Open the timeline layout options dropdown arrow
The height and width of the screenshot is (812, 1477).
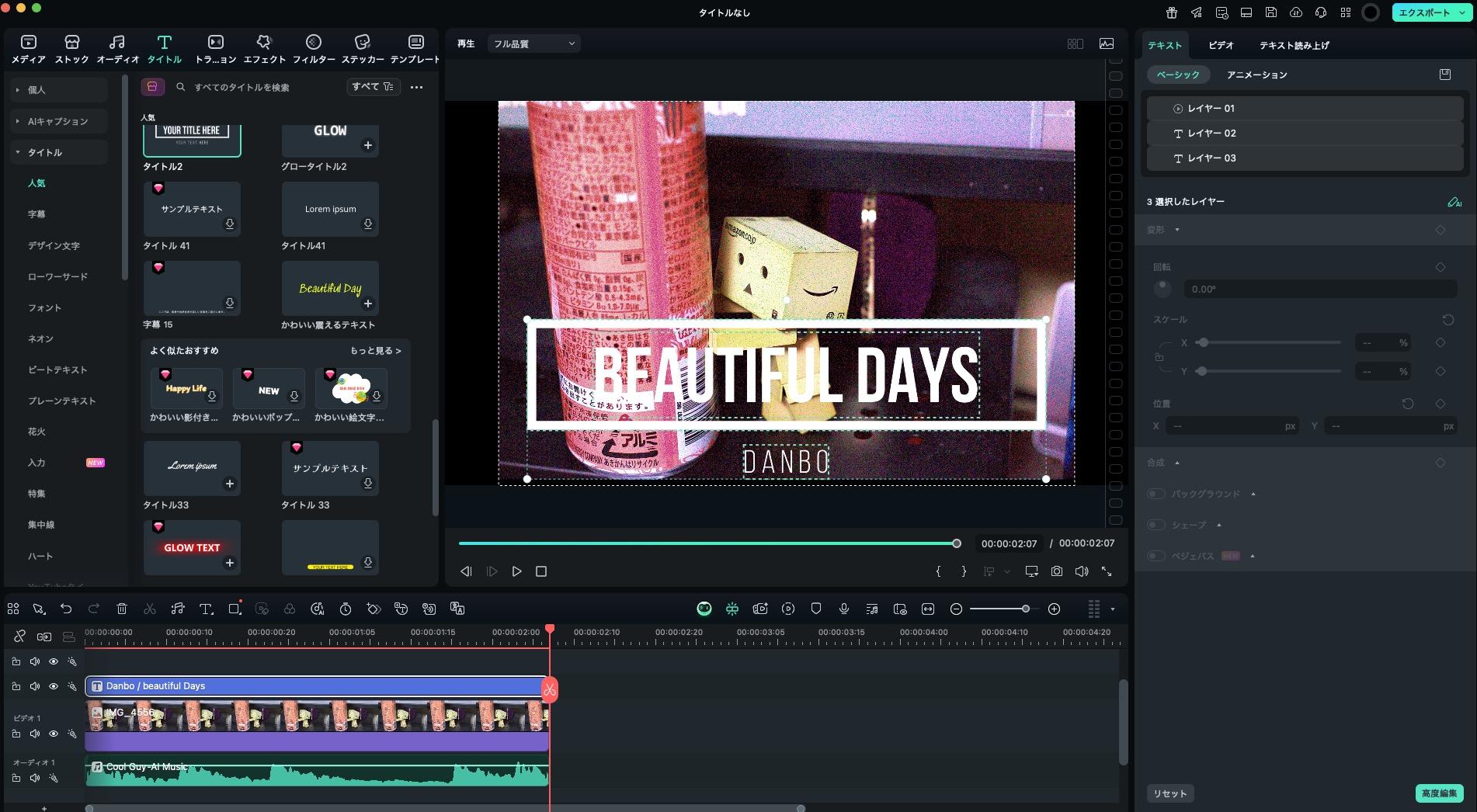pos(1113,609)
